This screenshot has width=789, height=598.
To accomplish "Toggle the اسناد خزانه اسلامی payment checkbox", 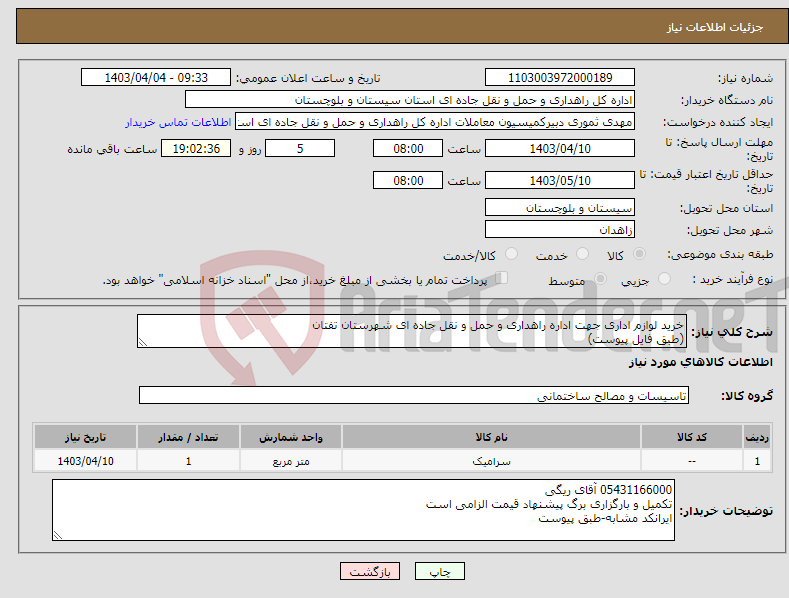I will [x=502, y=278].
